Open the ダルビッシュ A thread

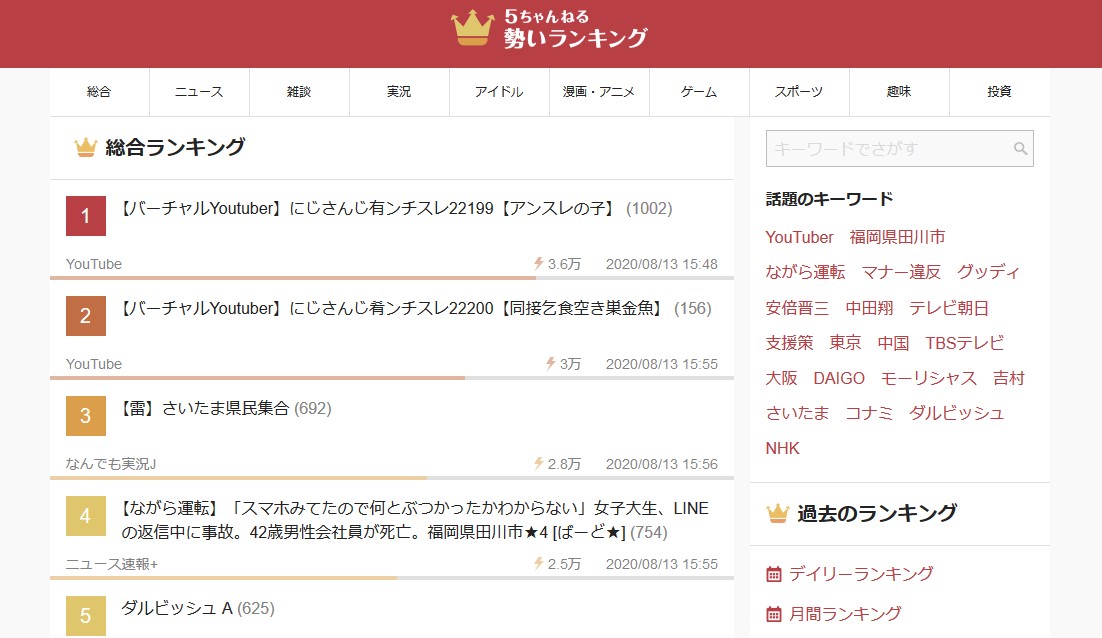point(197,608)
